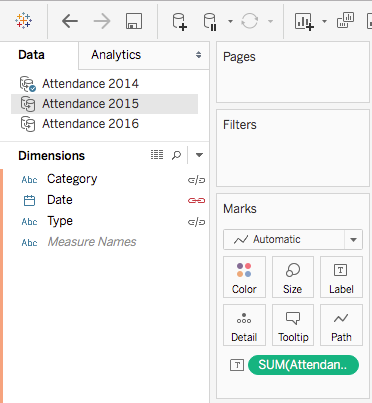Switch to the Analytics tab

pos(116,55)
